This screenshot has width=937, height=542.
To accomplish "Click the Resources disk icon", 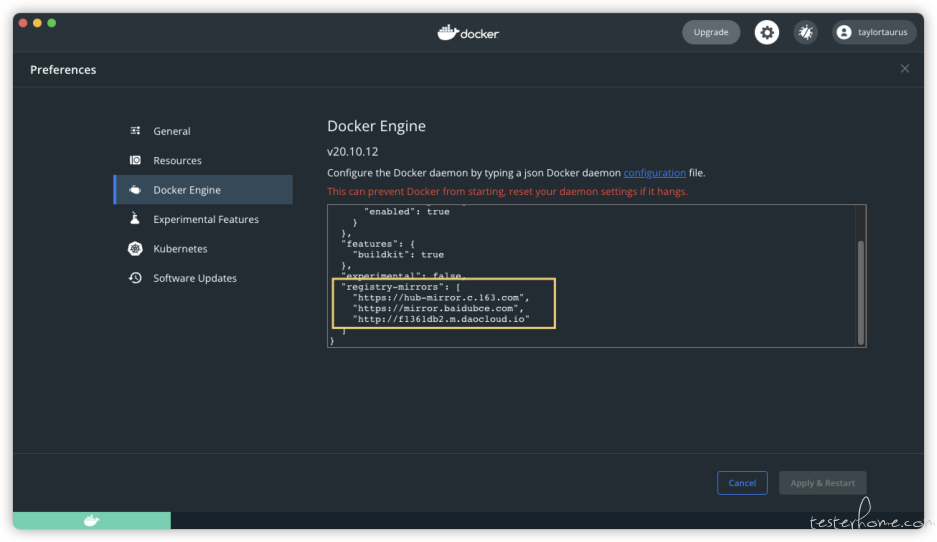I will (x=135, y=160).
